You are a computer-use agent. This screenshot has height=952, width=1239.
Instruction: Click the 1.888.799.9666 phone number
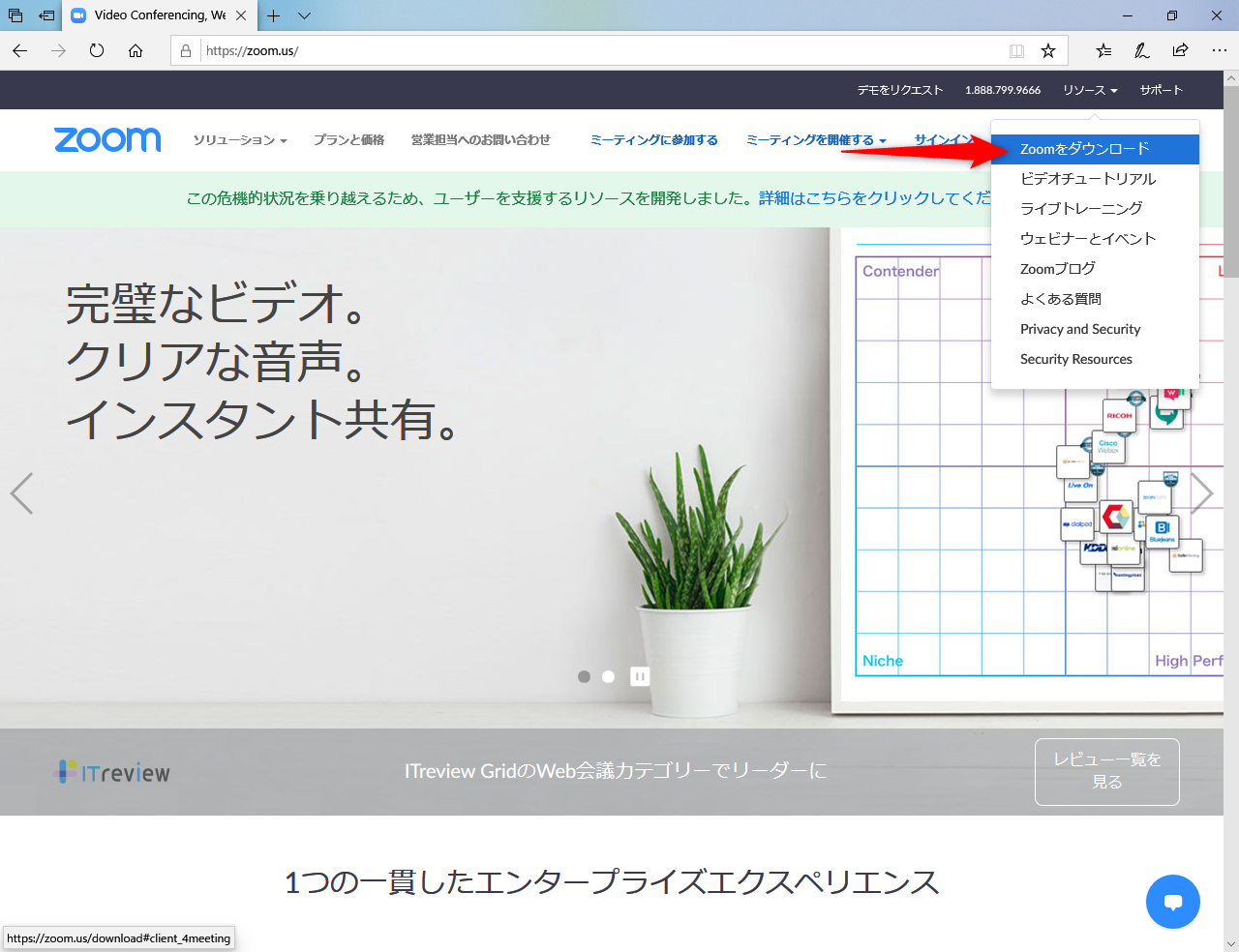[1003, 90]
